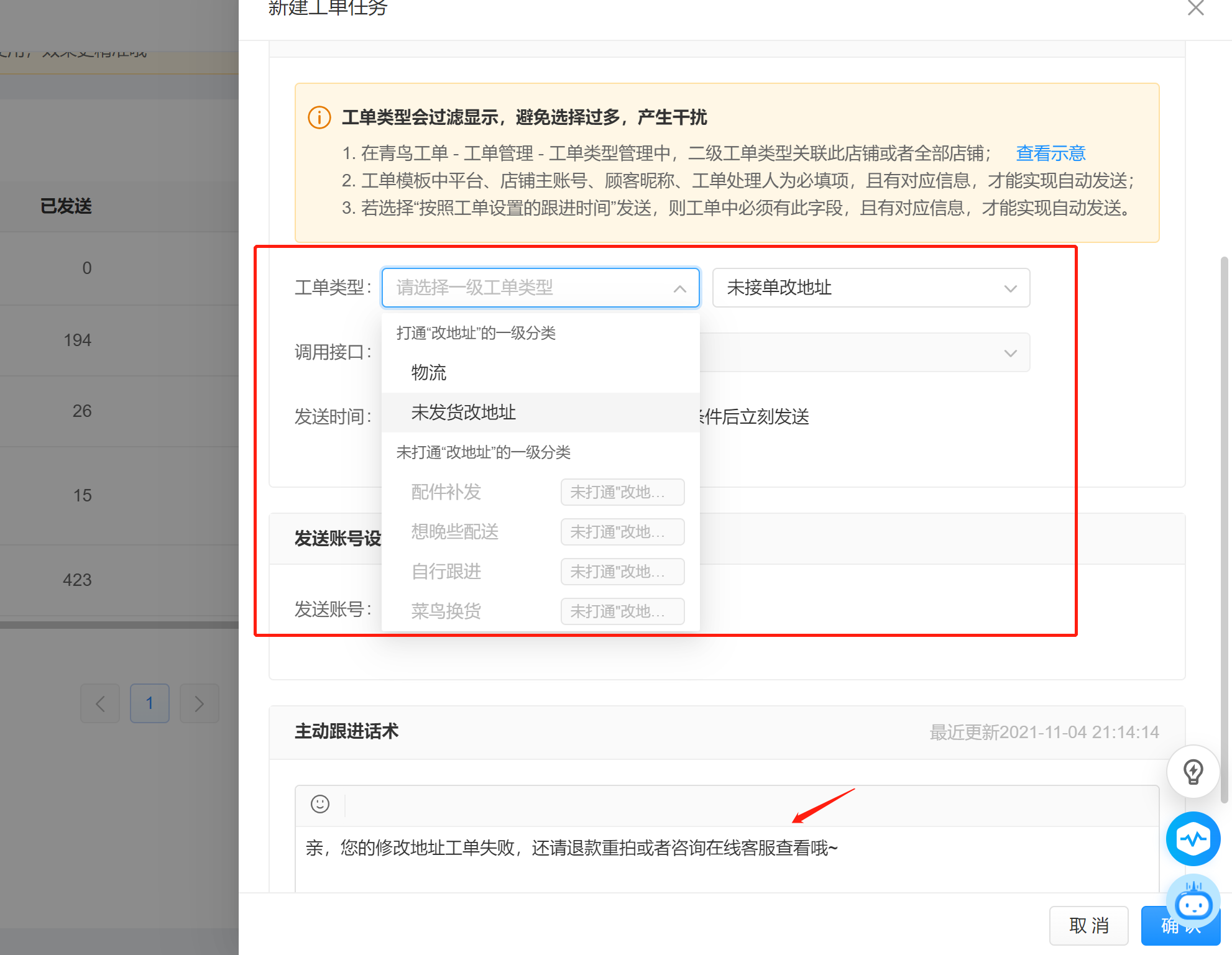Screen dimensions: 1232x955
Task: Click the orange info icon in notice
Action: click(x=319, y=117)
